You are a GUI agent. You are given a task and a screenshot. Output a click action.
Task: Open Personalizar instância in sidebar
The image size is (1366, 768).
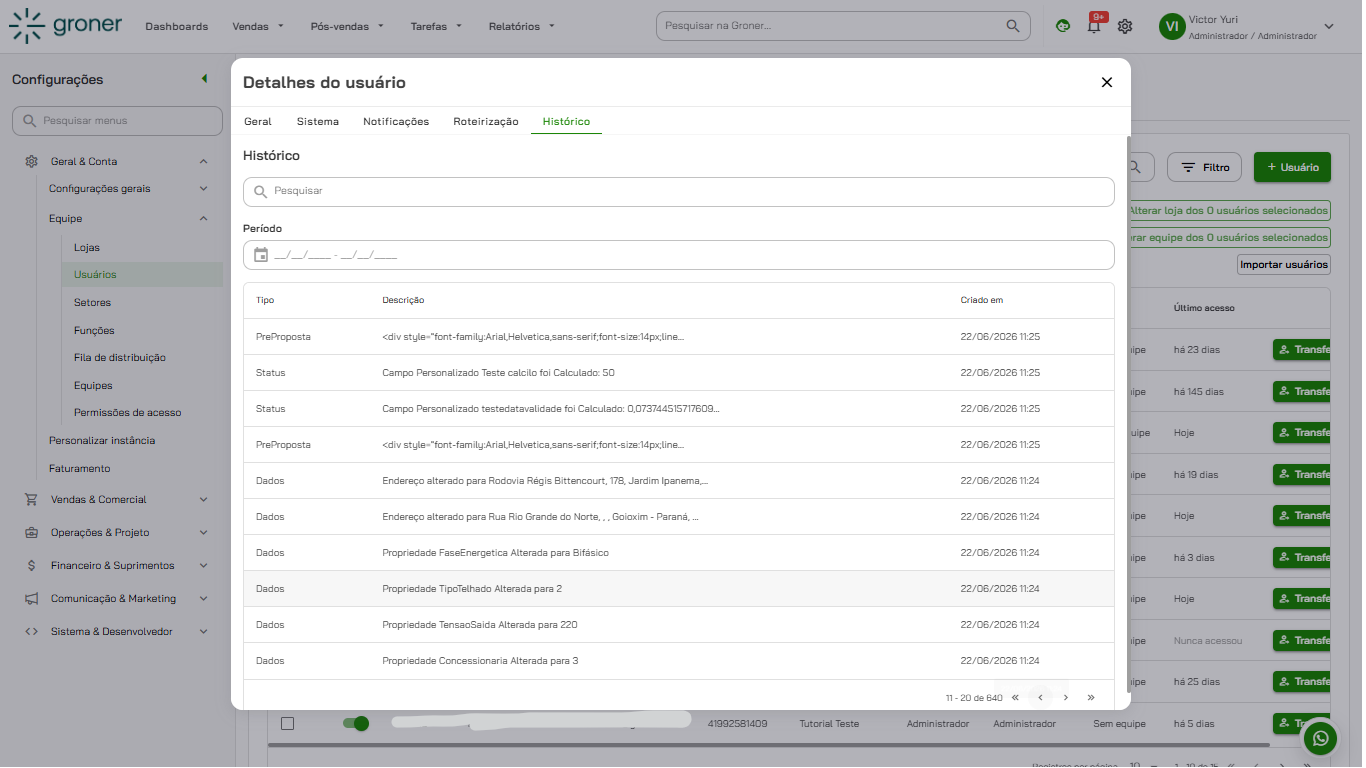point(102,440)
